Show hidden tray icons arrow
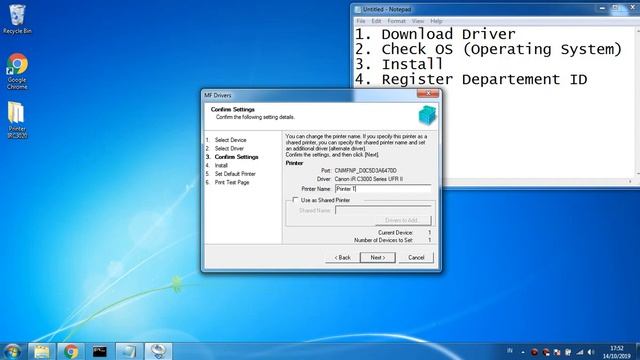This screenshot has height=360, width=640. 523,352
